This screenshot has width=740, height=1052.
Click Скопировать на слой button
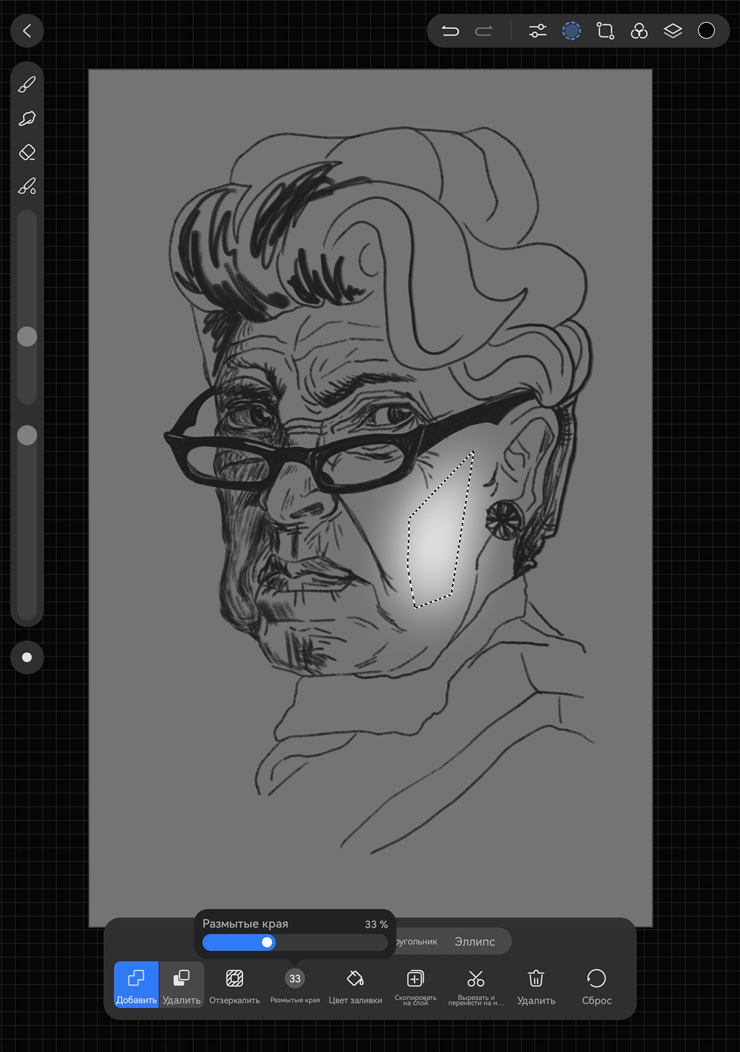click(415, 984)
